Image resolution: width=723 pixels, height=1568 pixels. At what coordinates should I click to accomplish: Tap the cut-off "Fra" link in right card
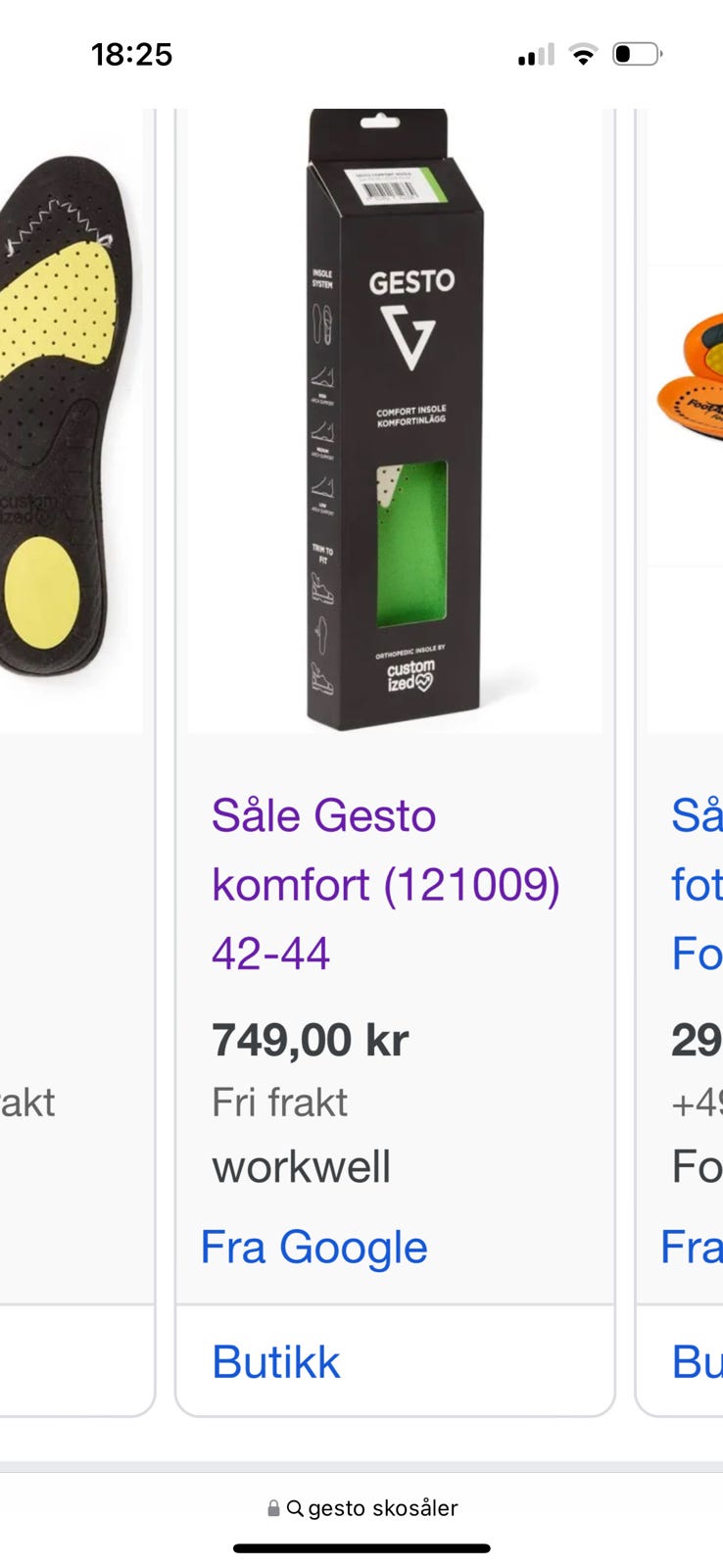pos(692,1248)
